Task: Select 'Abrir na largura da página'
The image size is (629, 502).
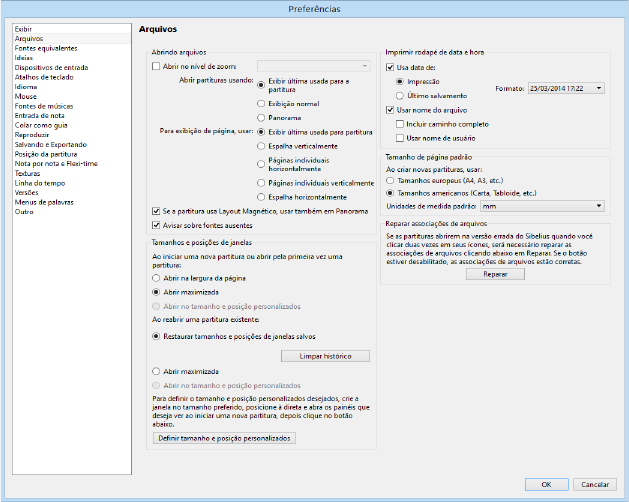Action: tap(156, 278)
